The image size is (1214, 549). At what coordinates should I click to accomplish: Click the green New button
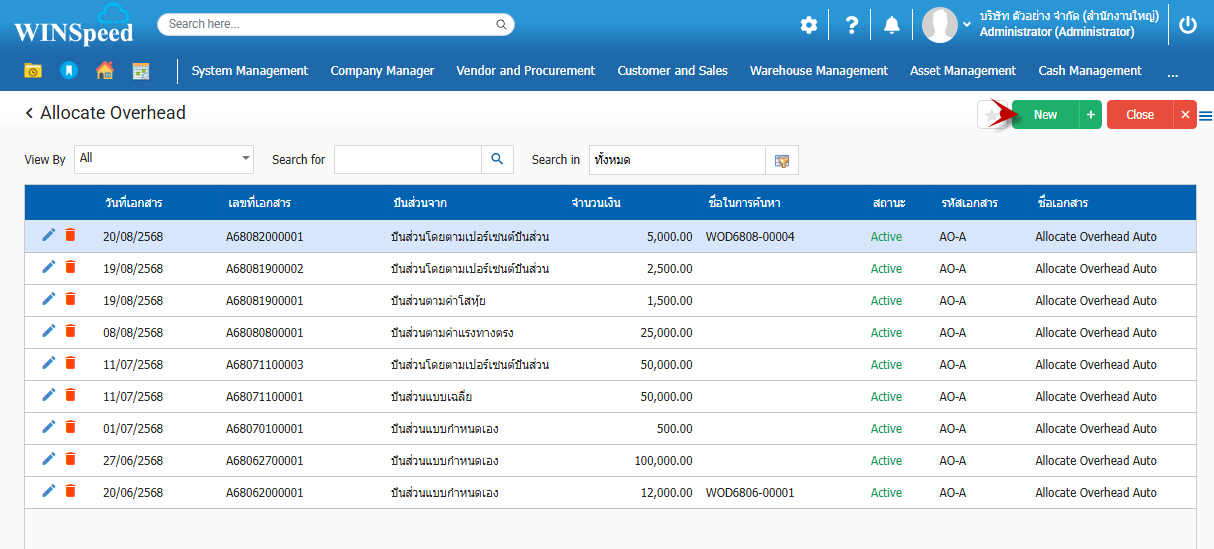pyautogui.click(x=1045, y=115)
